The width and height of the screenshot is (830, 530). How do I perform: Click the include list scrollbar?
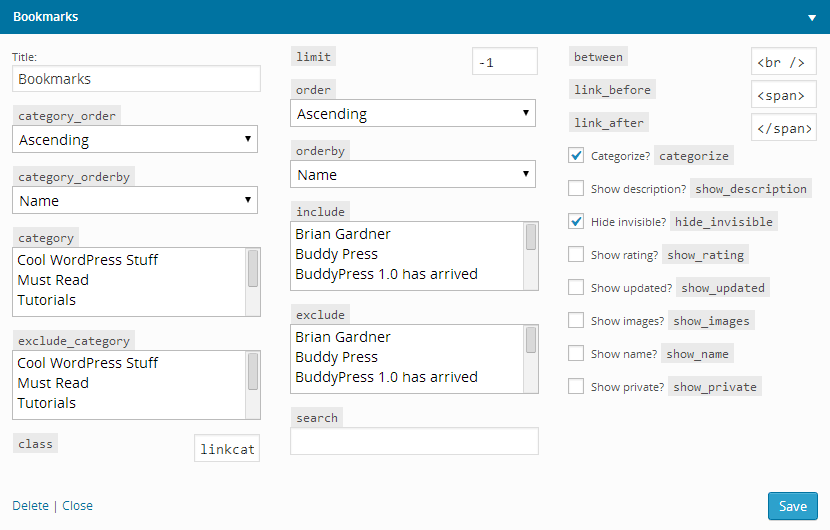530,256
